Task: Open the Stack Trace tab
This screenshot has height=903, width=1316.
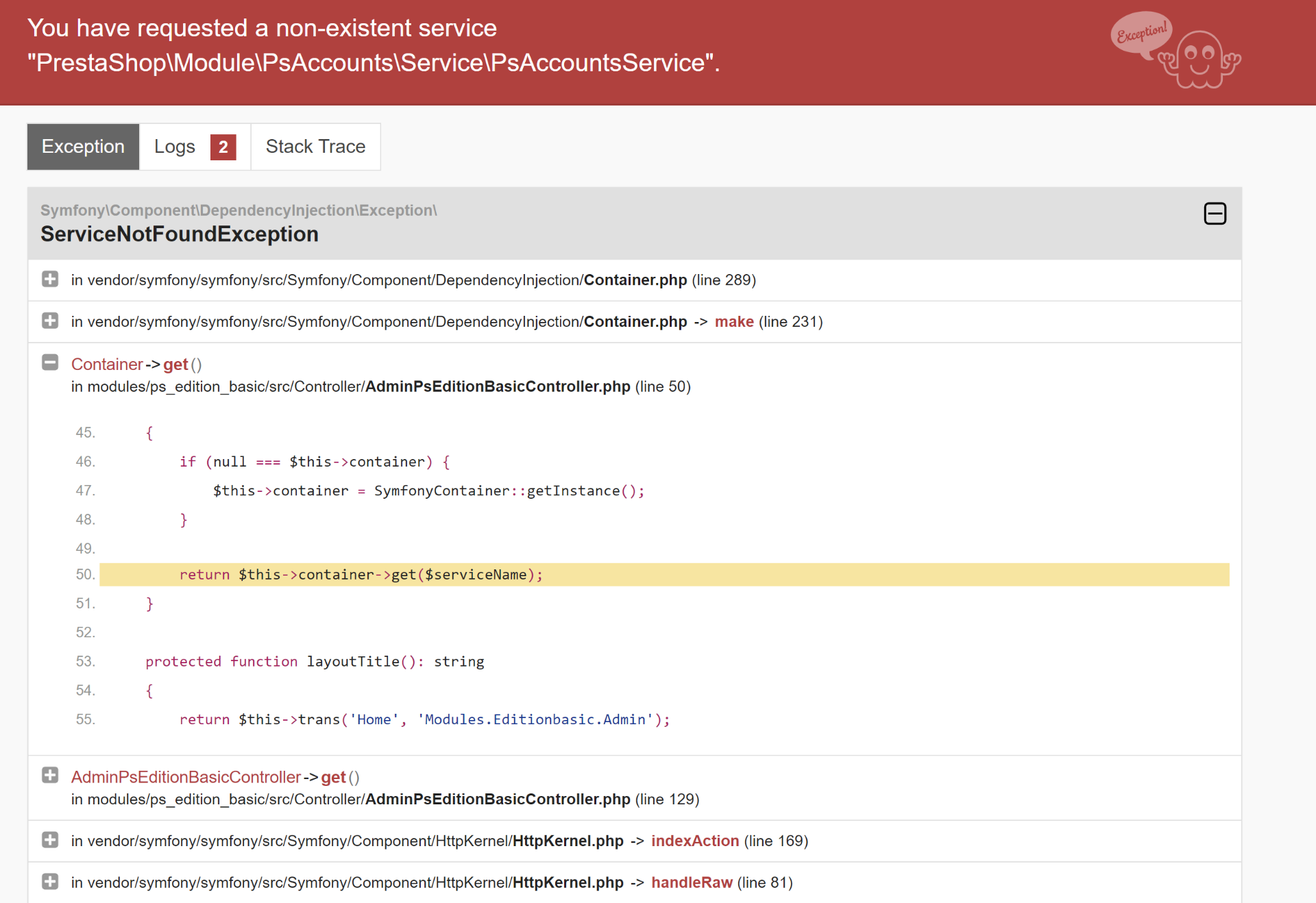Action: [x=315, y=147]
